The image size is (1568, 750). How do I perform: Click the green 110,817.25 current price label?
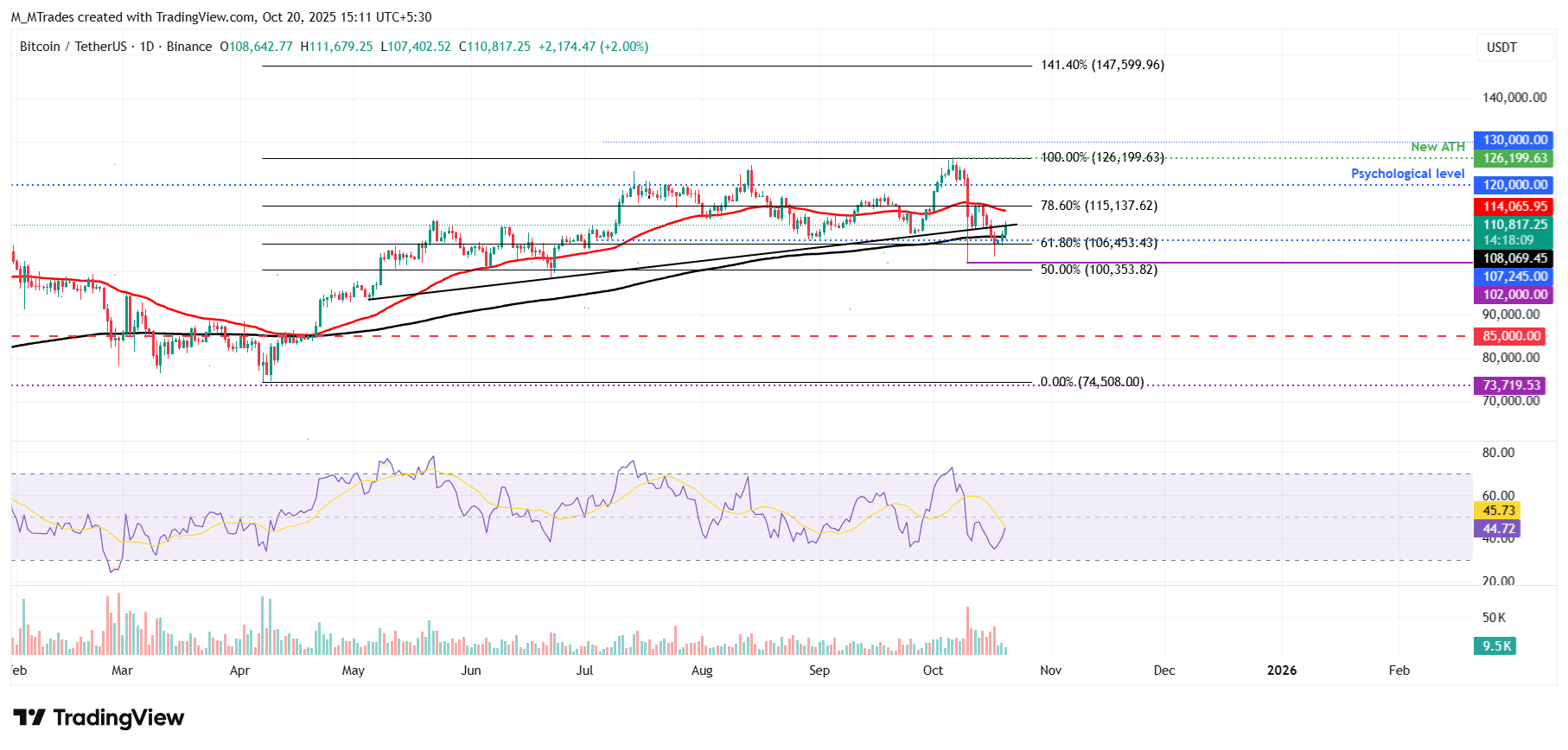(x=1514, y=225)
